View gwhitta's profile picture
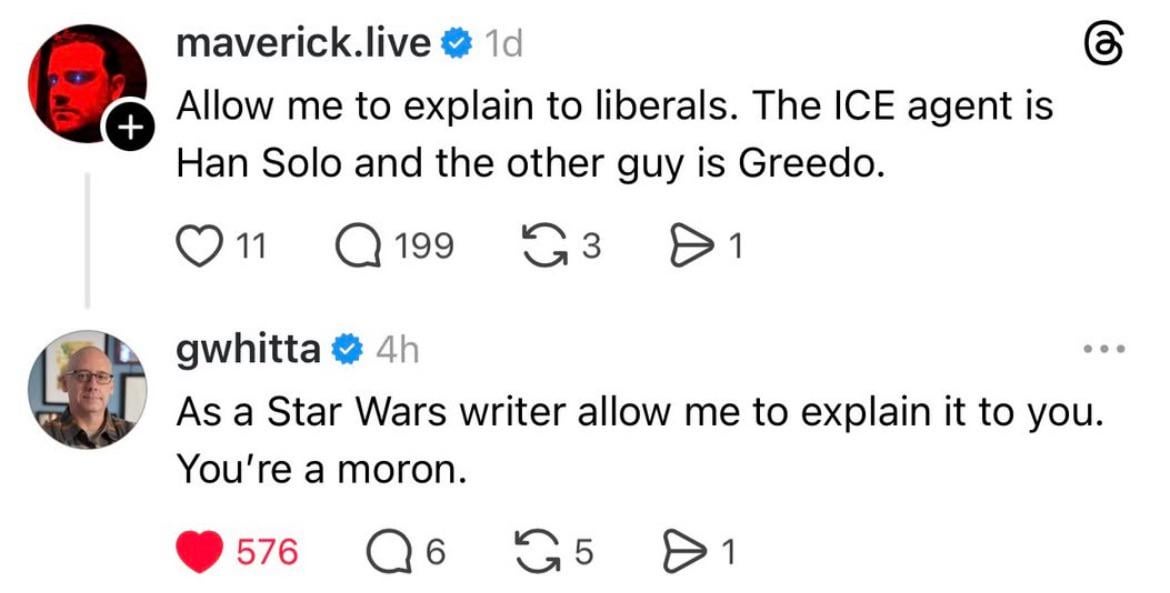1170x593 pixels. [x=86, y=388]
